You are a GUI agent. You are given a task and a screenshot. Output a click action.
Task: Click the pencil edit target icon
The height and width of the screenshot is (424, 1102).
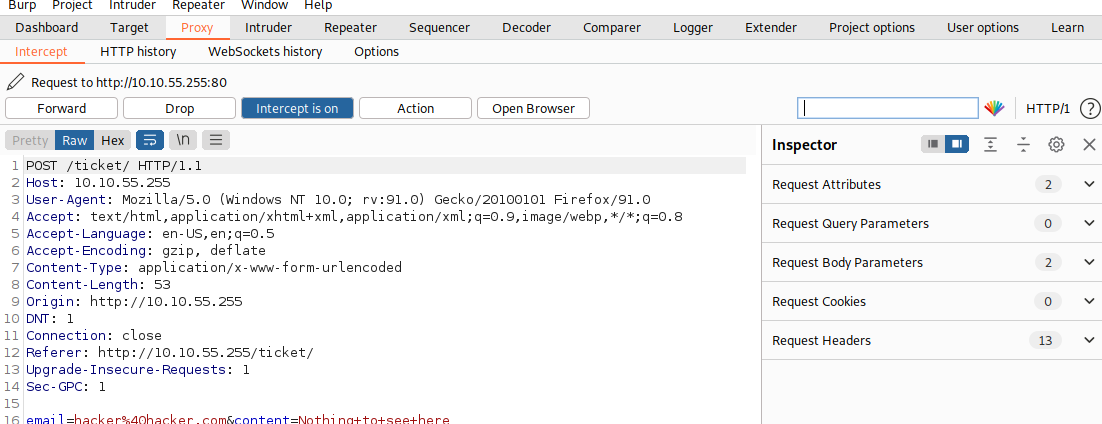tap(16, 82)
